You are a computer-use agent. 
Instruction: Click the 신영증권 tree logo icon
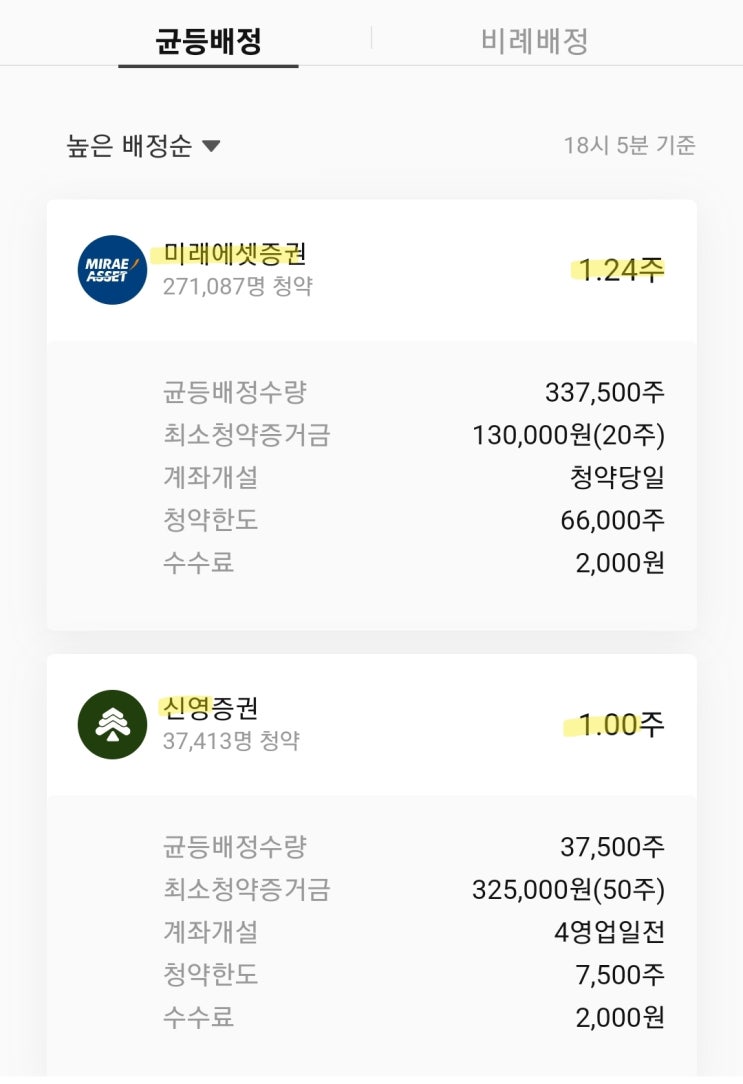pyautogui.click(x=112, y=724)
